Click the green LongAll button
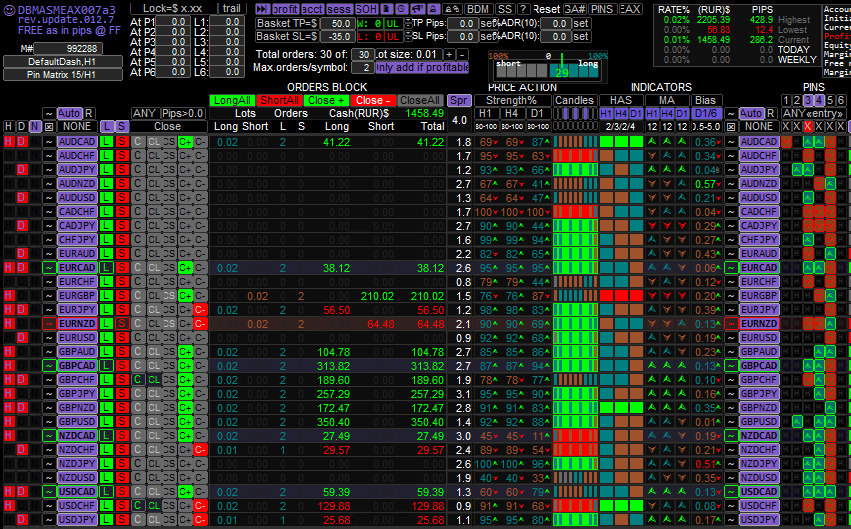 pyautogui.click(x=232, y=100)
